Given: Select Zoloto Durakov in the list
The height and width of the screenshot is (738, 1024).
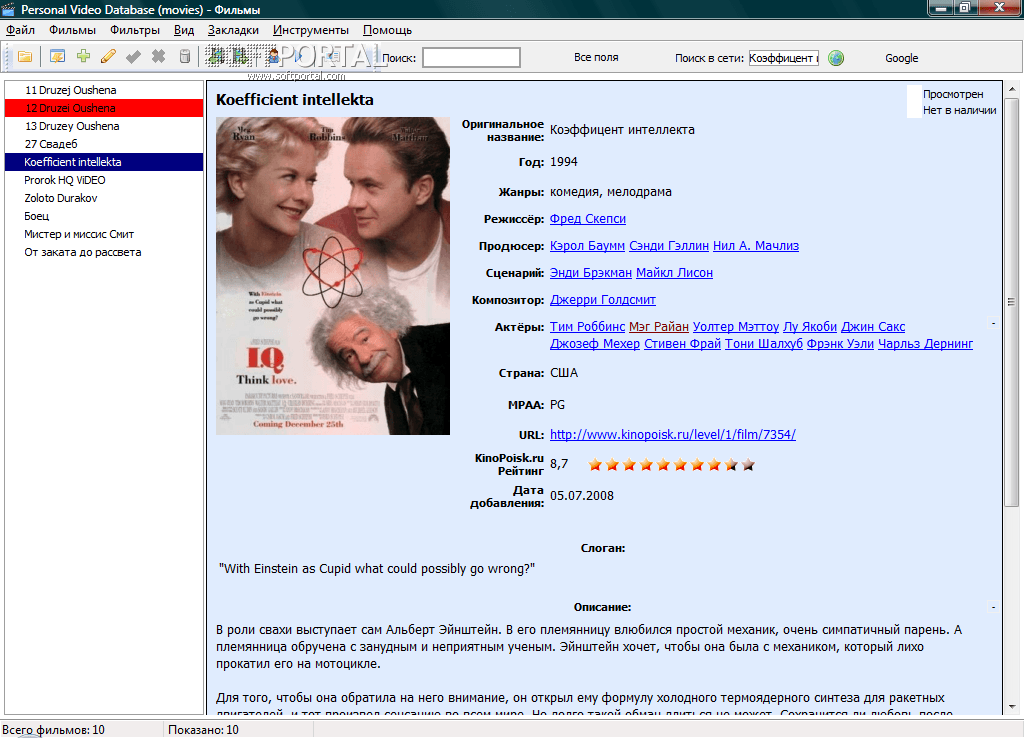Looking at the screenshot, I should (104, 198).
